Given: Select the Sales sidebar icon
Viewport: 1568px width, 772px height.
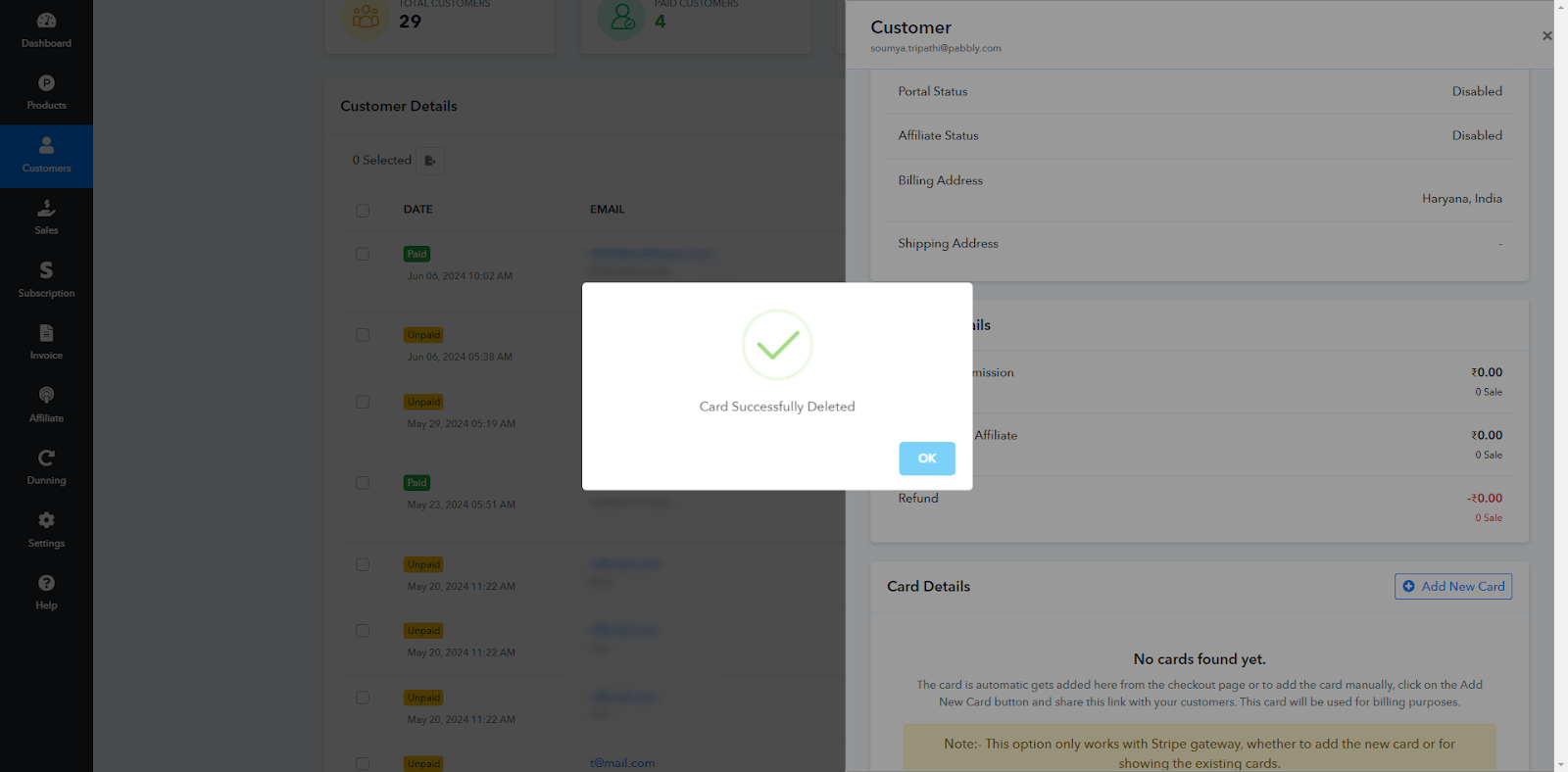Looking at the screenshot, I should [x=46, y=208].
